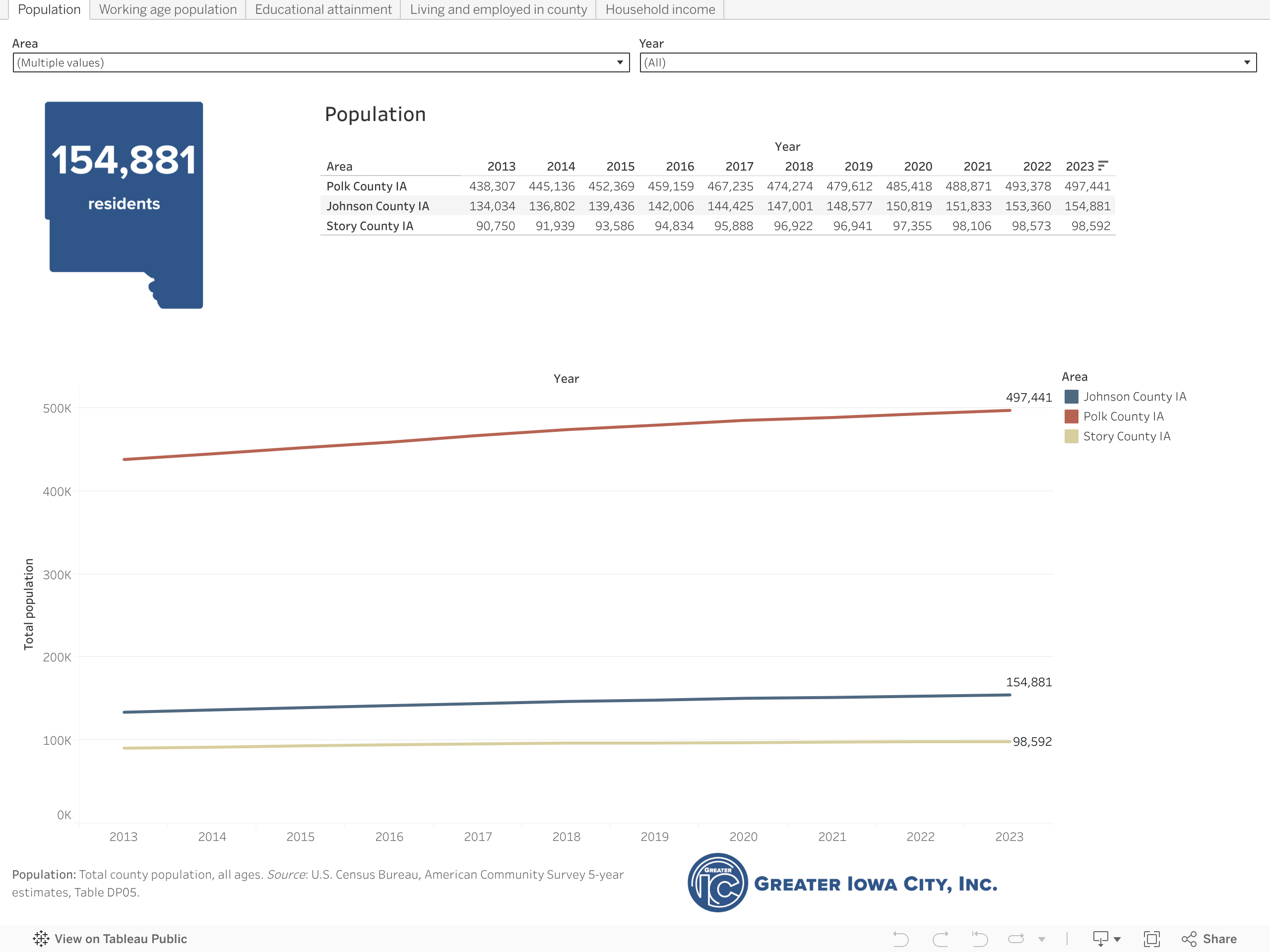Click the Johnson County IA legend swatch
This screenshot has width=1270, height=952.
(x=1071, y=397)
